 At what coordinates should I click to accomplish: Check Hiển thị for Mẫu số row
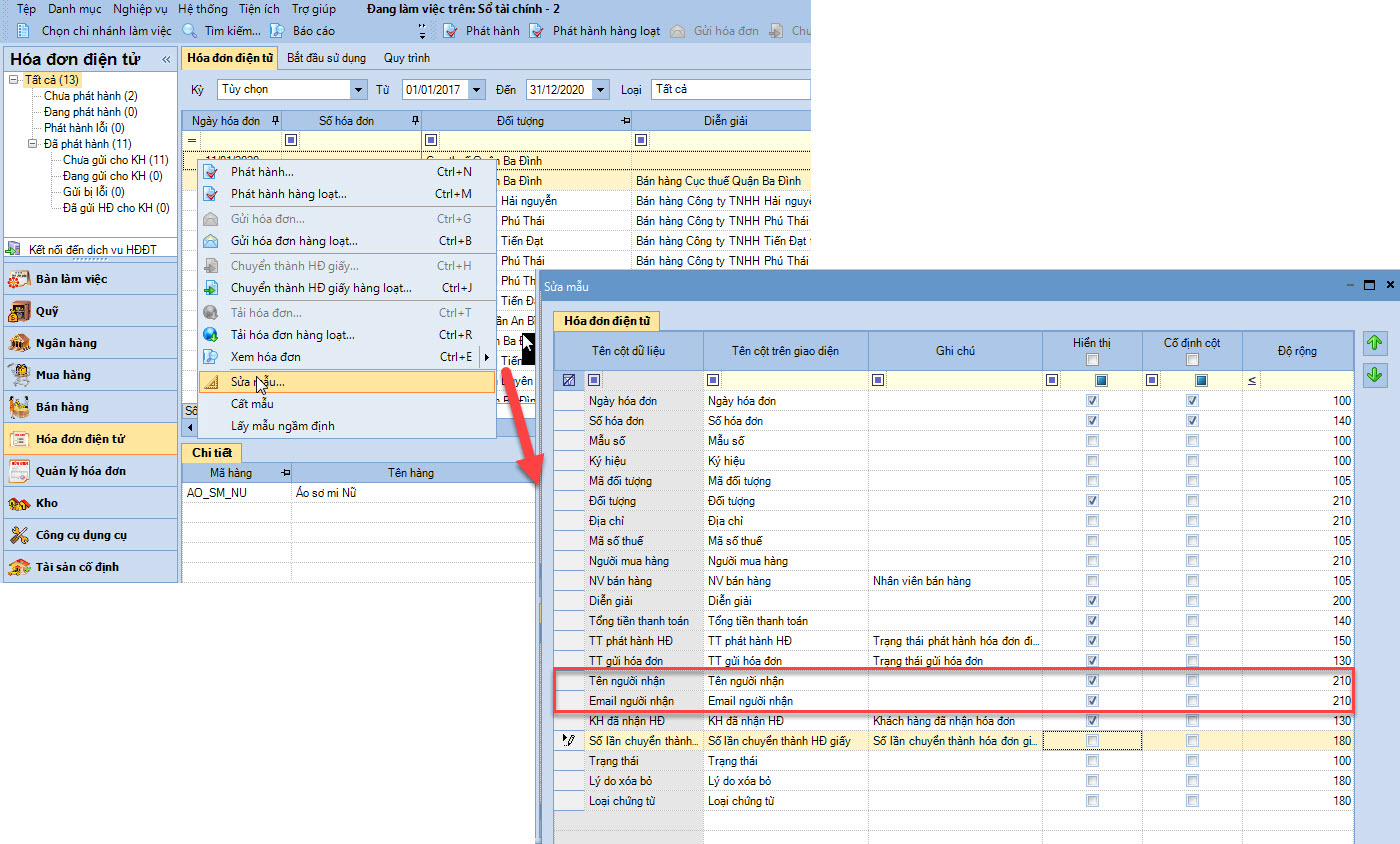pos(1092,441)
